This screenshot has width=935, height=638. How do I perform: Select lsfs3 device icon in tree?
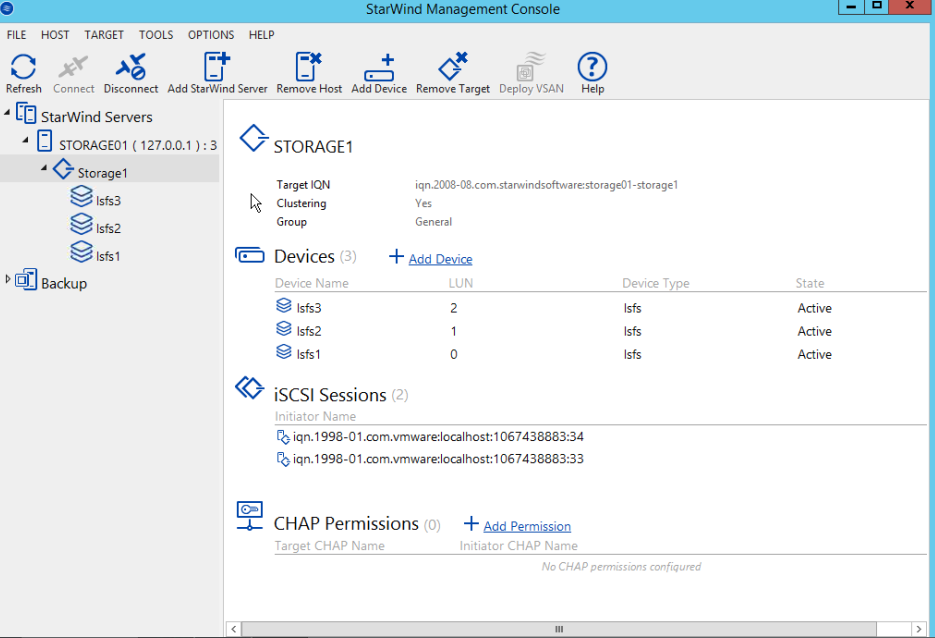[x=82, y=196]
